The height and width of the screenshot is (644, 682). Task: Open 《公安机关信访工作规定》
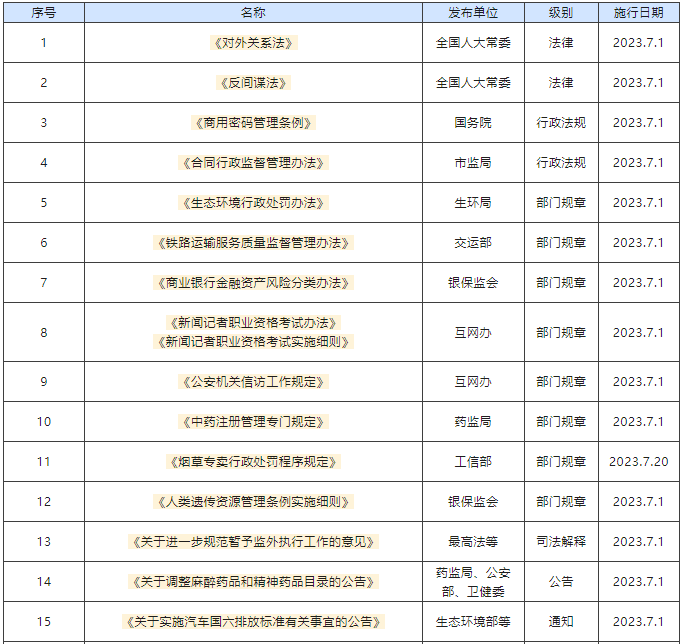254,382
